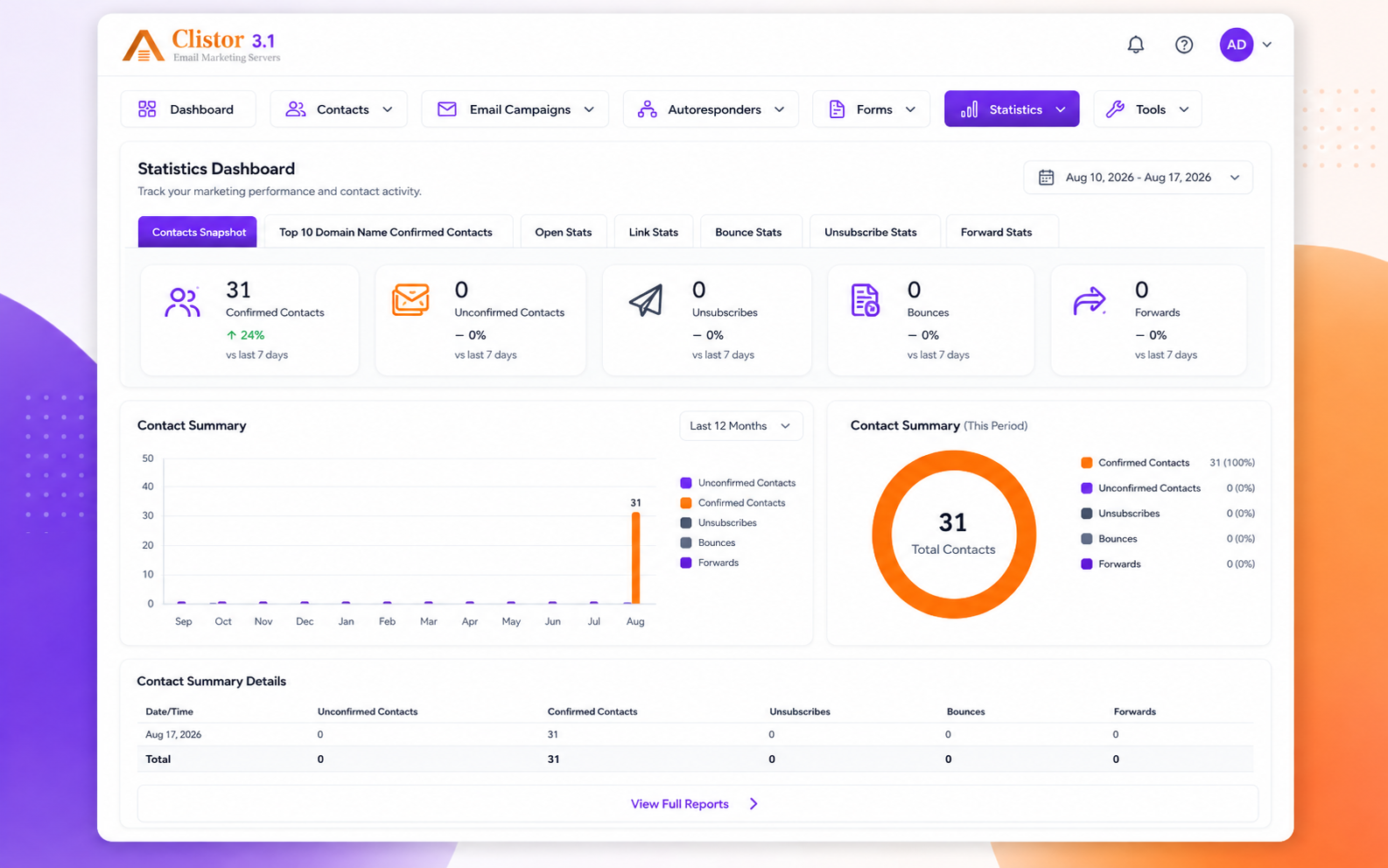
Task: Click the arrow next to View Full Reports
Action: point(754,804)
